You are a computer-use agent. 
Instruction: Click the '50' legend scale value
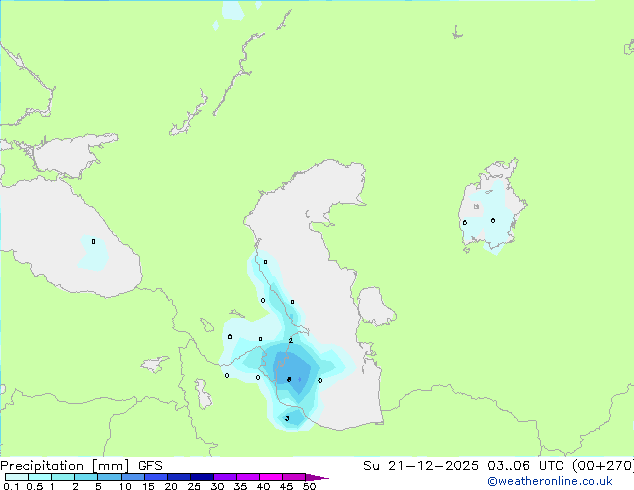309,486
